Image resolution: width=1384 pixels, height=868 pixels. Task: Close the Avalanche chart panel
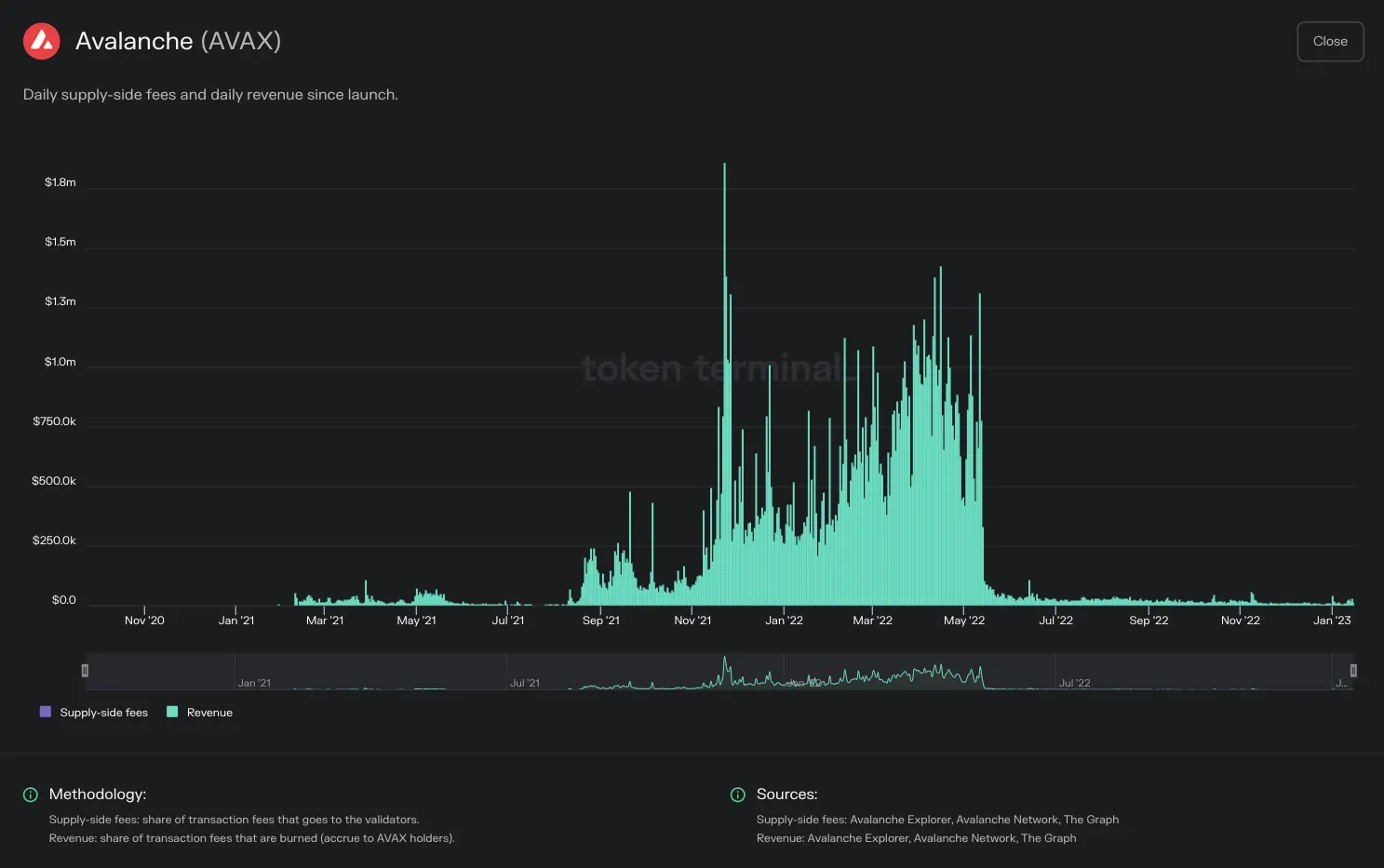coord(1330,42)
